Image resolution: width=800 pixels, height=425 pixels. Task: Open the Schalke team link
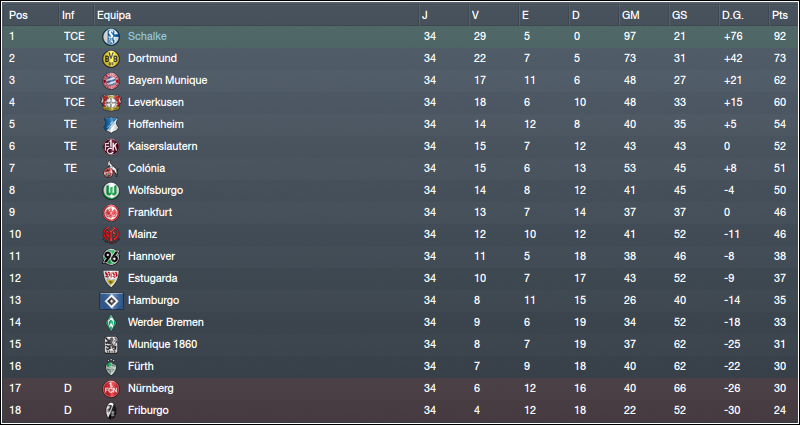(147, 36)
